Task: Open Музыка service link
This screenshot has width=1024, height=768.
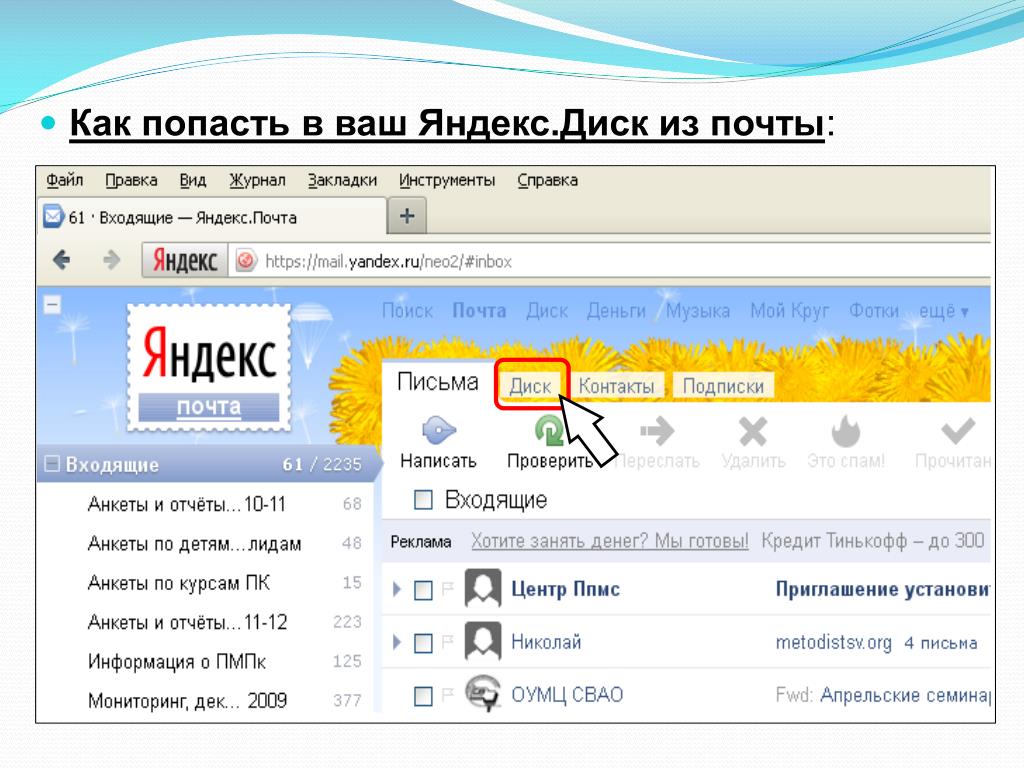Action: coord(697,311)
